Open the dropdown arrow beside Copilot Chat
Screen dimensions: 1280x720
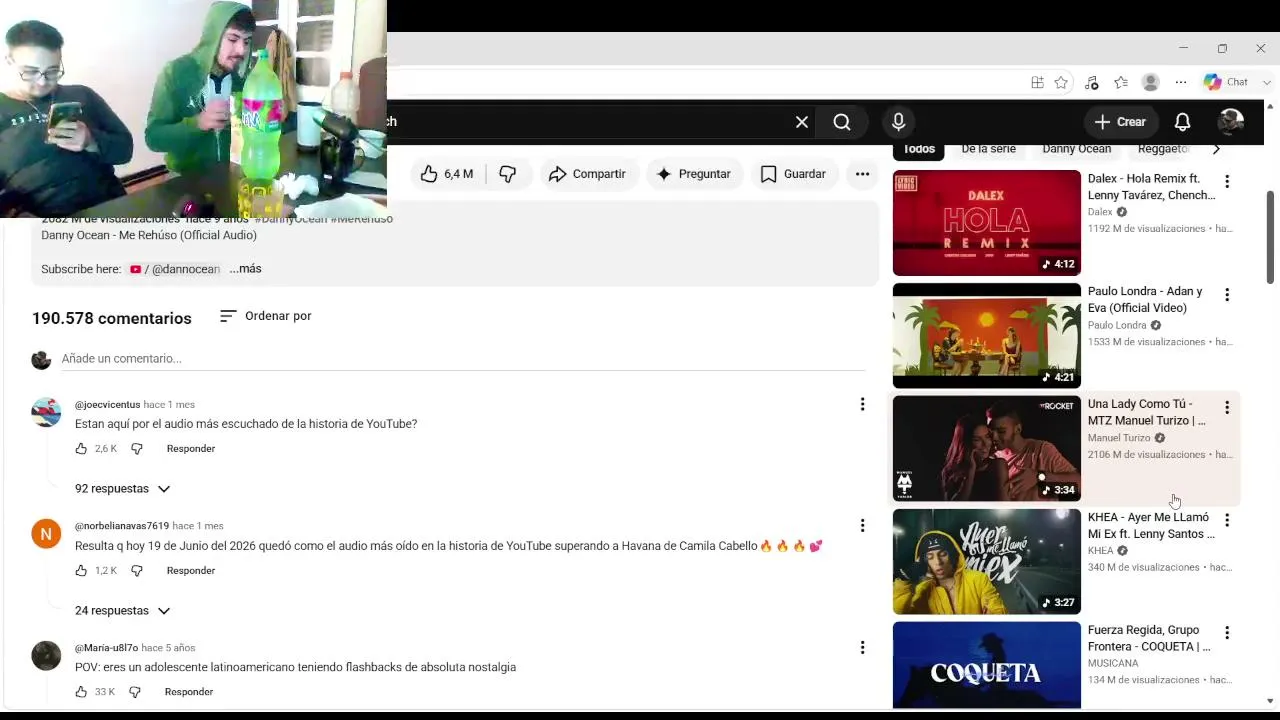coord(1267,82)
